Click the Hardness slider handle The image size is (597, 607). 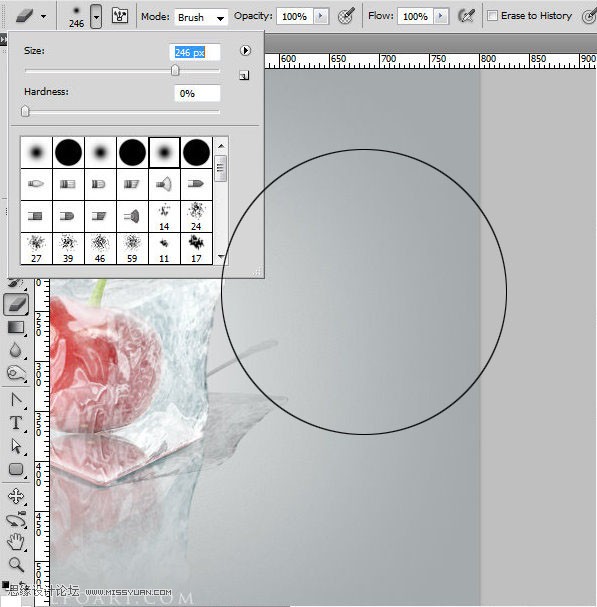click(x=25, y=111)
